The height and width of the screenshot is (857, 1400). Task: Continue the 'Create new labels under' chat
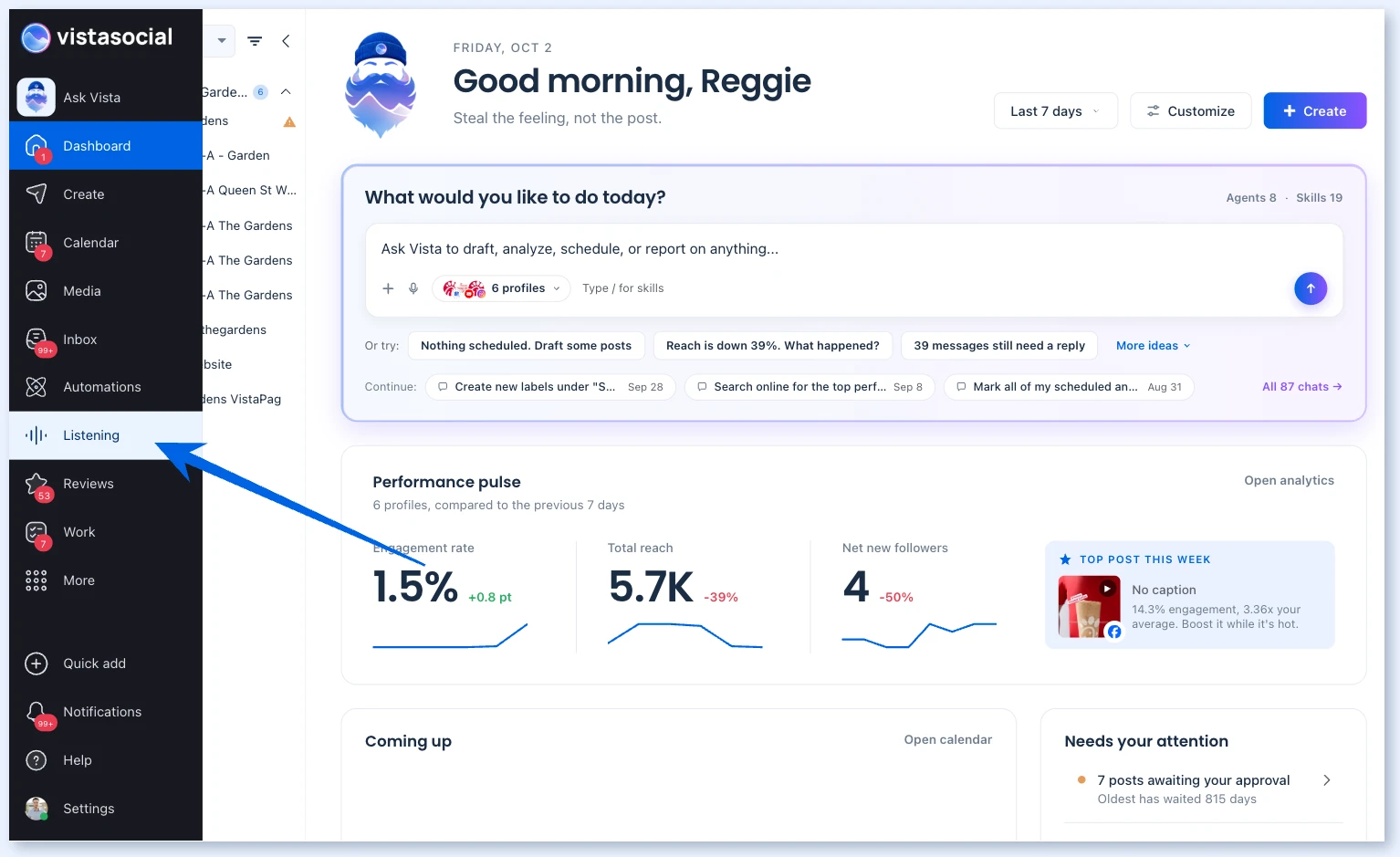550,387
